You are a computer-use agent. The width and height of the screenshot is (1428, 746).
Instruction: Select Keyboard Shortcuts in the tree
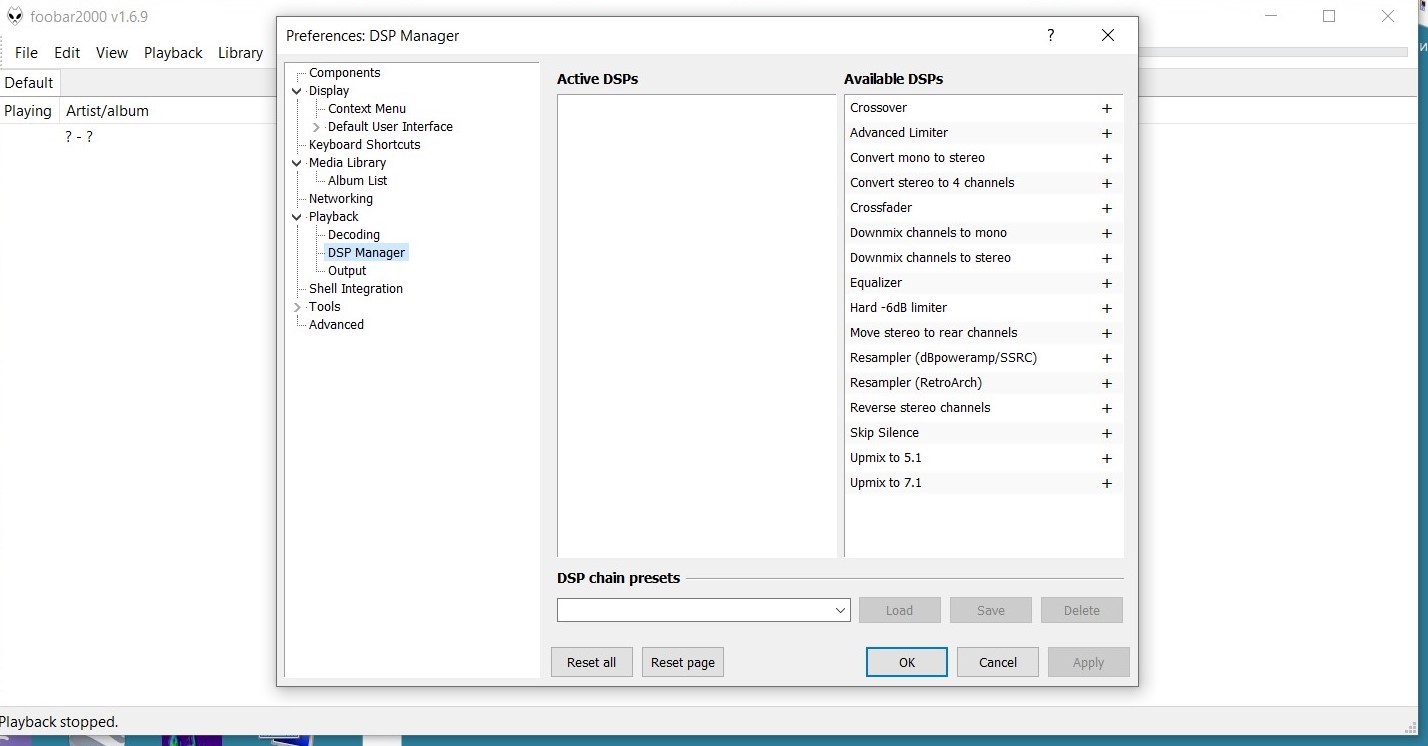[365, 145]
